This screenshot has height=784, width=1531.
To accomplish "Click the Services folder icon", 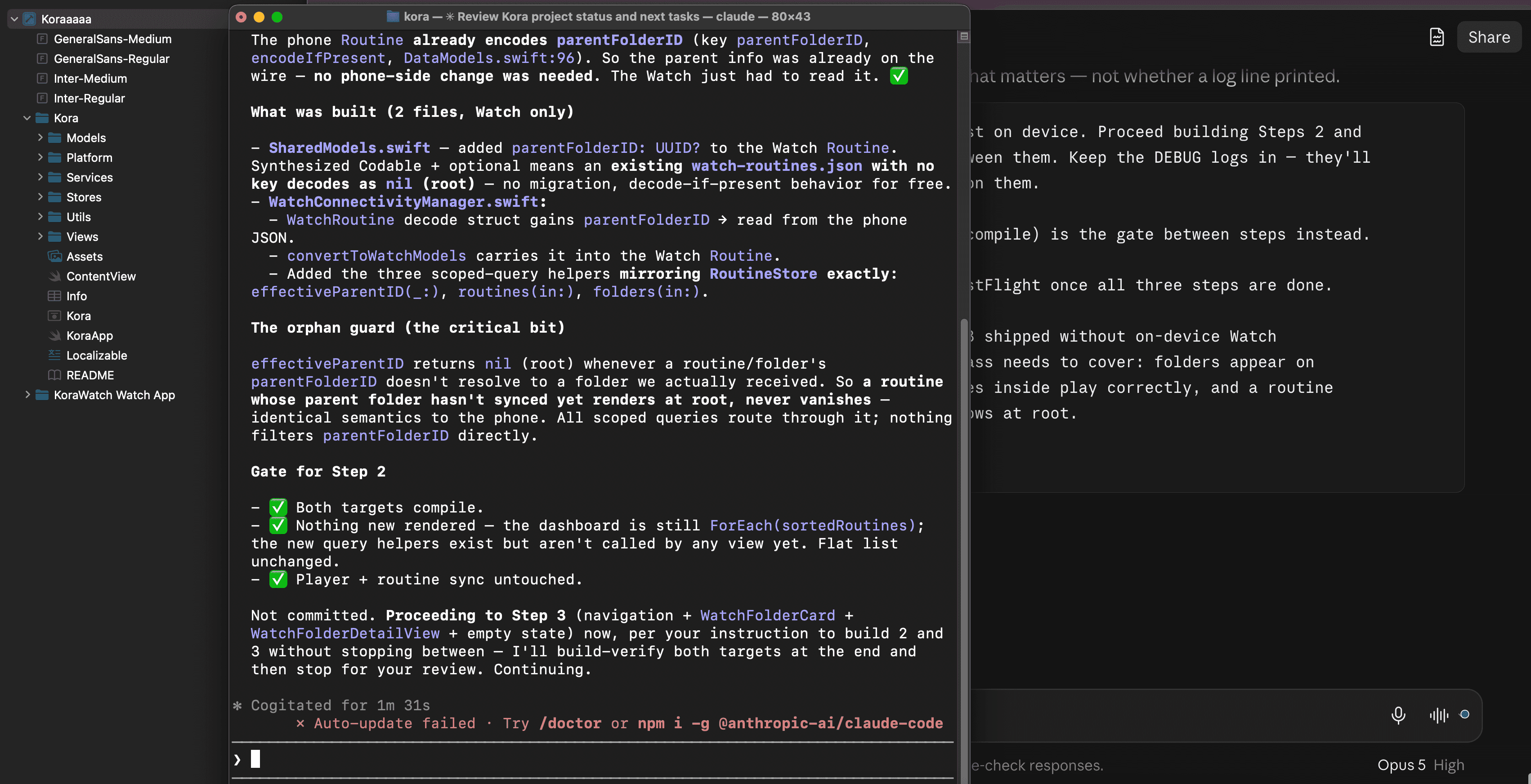I will click(x=55, y=177).
